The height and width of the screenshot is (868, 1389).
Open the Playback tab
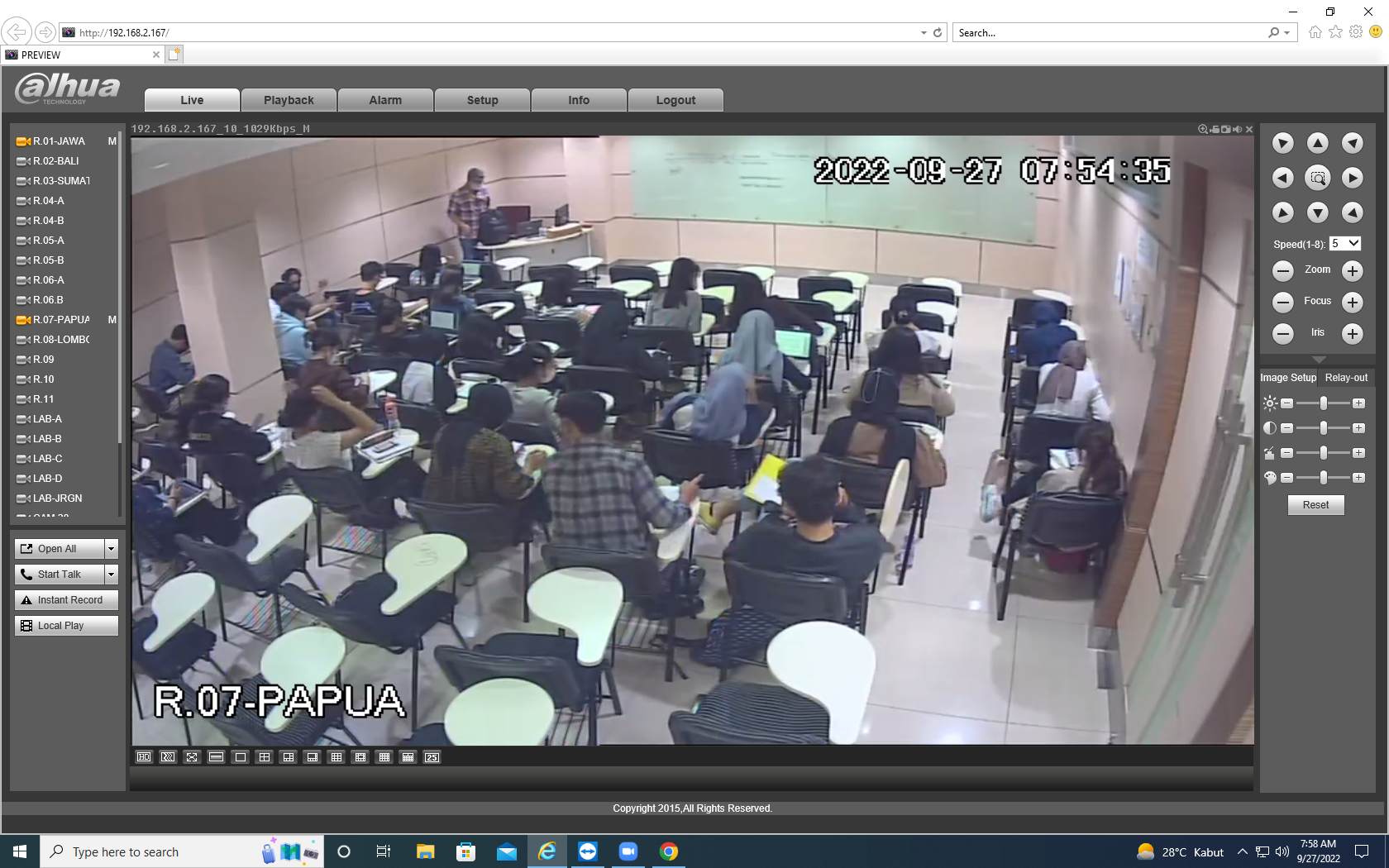point(289,100)
